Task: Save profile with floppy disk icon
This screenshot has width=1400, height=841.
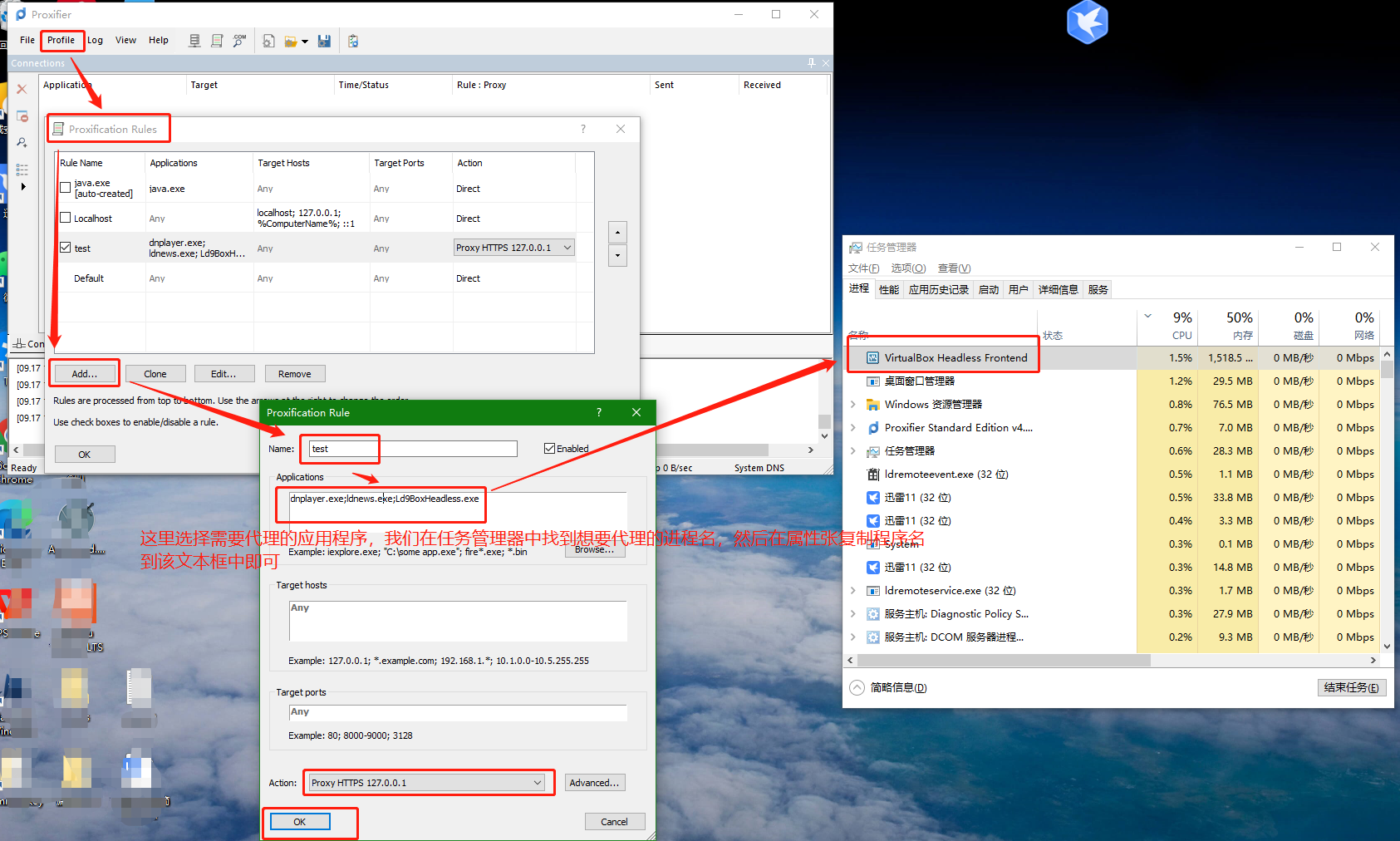Action: tap(324, 41)
